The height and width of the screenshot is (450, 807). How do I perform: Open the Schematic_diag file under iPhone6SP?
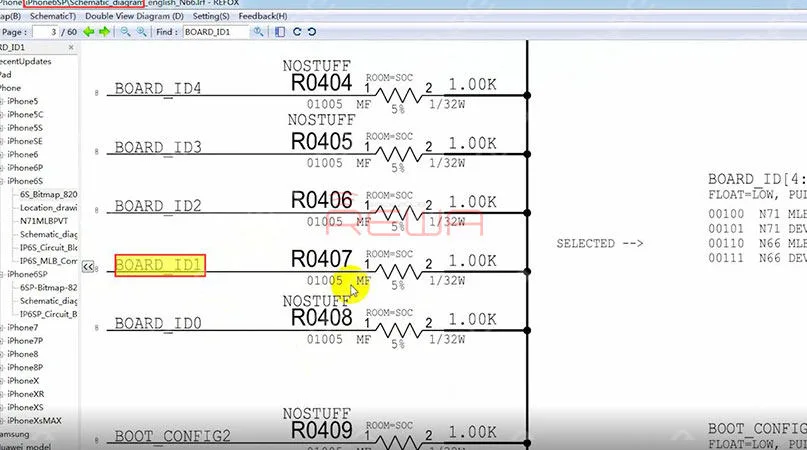(48, 301)
